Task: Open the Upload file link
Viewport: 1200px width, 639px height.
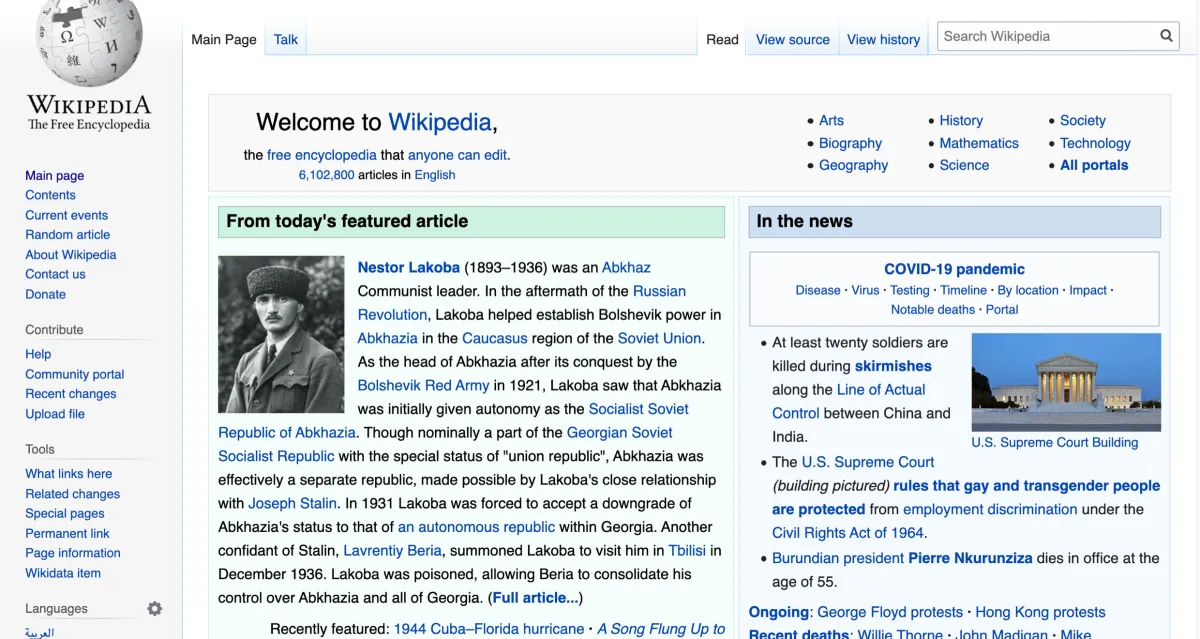Action: [55, 414]
